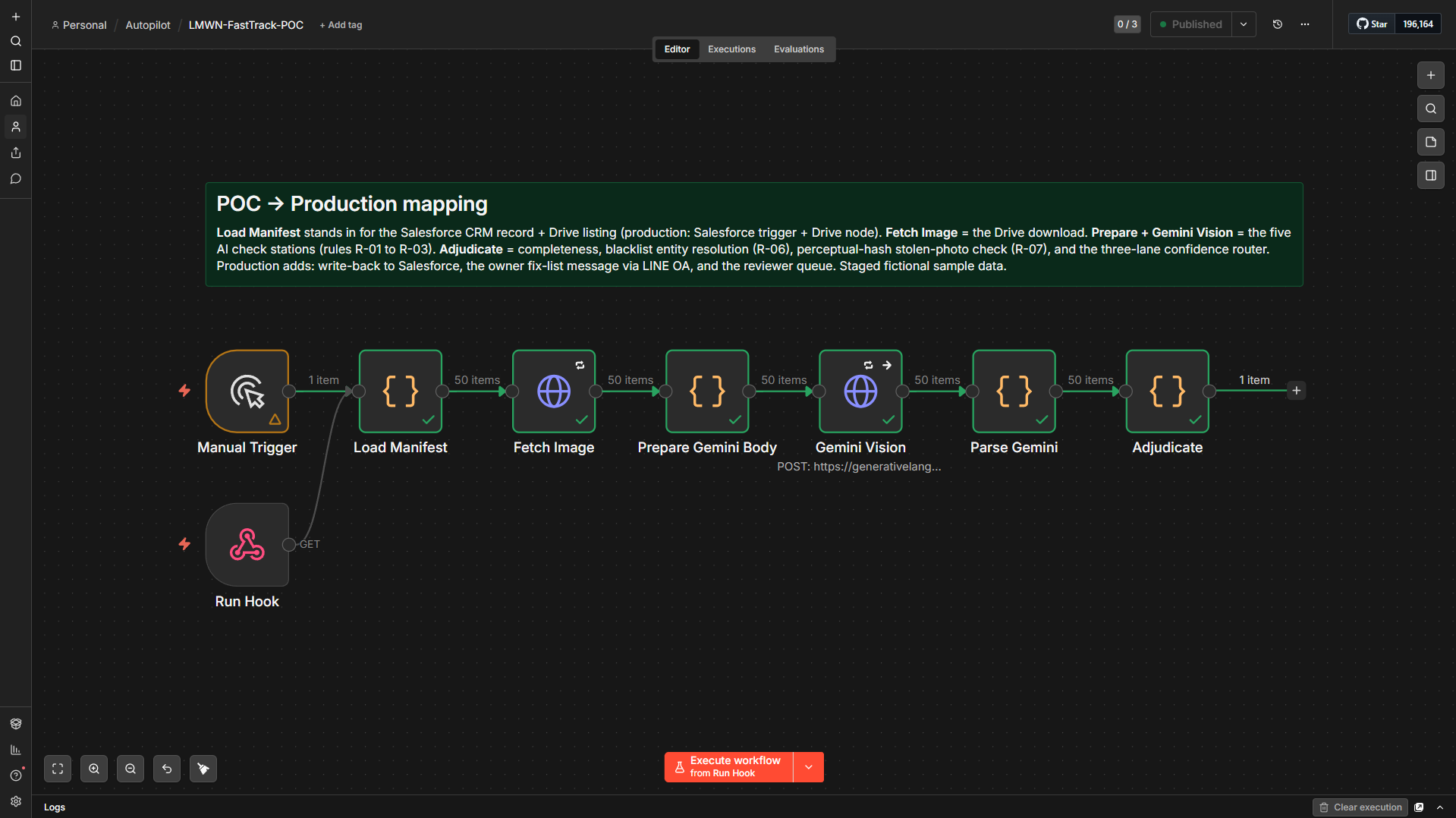Pop out the logs panel icon
Image resolution: width=1456 pixels, height=818 pixels.
(x=1419, y=807)
